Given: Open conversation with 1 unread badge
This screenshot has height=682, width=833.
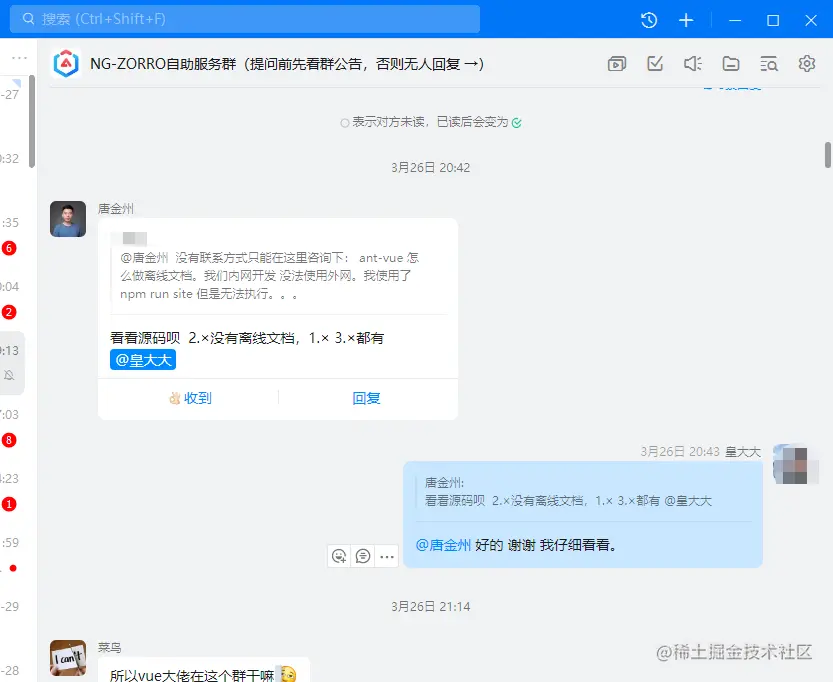Looking at the screenshot, I should click(9, 504).
